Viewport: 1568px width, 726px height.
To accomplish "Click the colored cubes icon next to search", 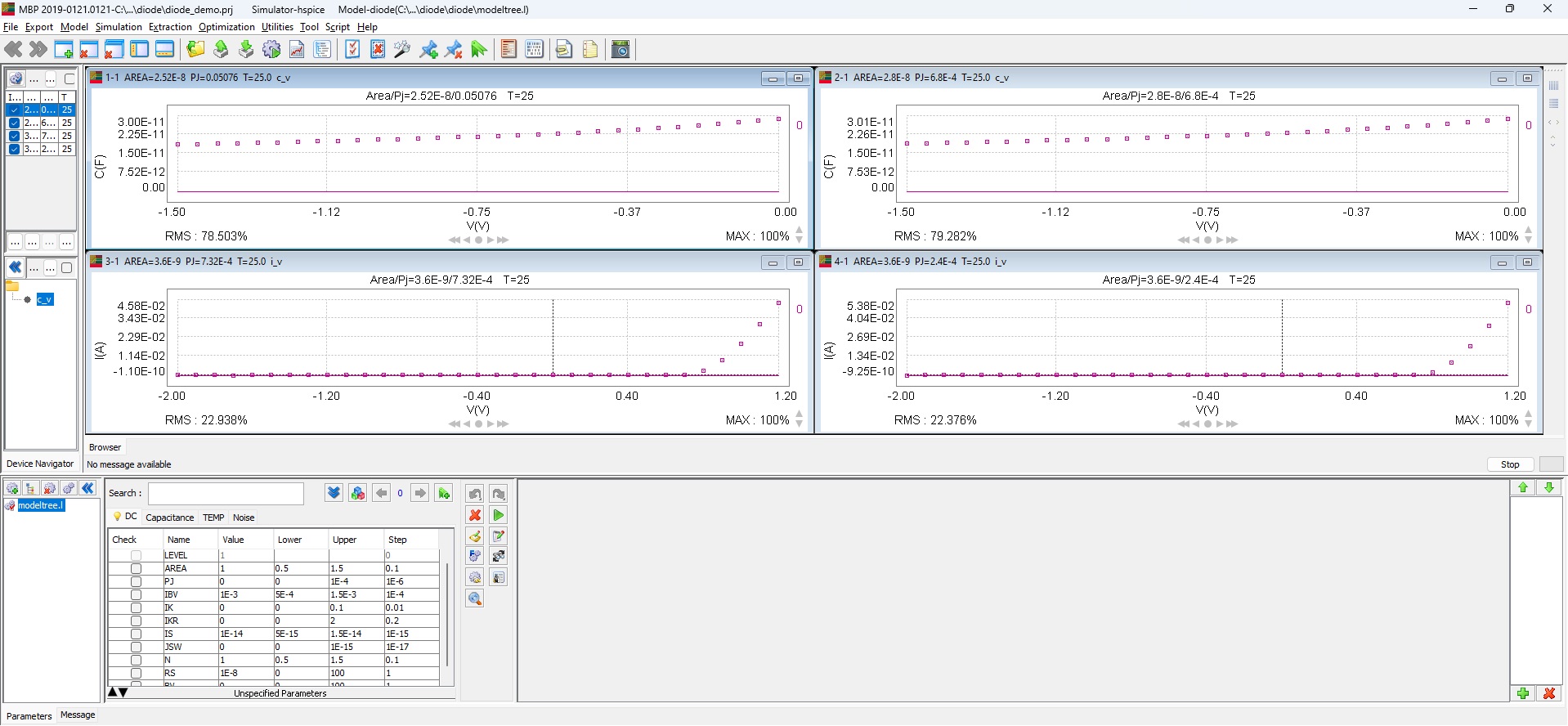I will (357, 493).
